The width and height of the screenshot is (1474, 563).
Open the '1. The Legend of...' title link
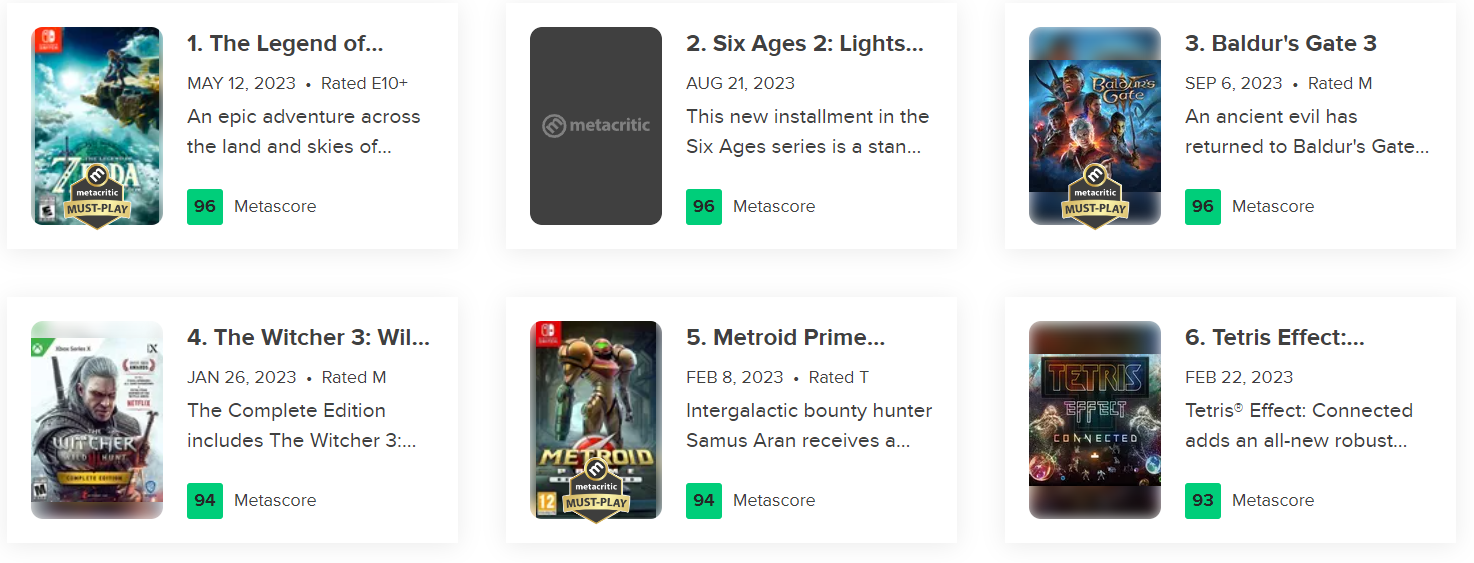pyautogui.click(x=285, y=44)
